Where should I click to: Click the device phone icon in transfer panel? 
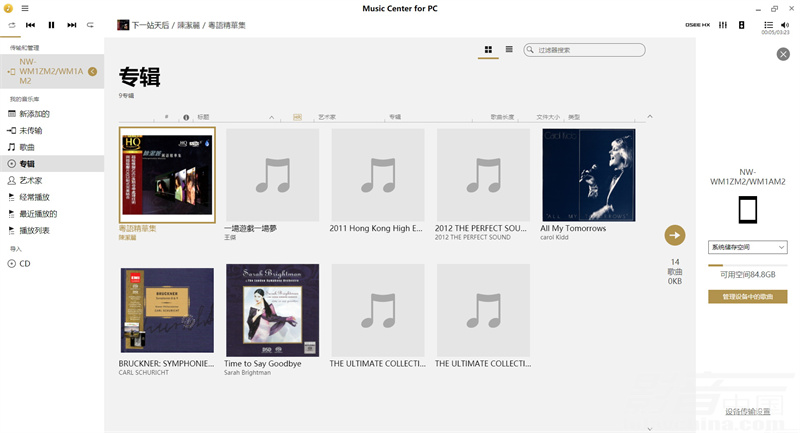pos(747,210)
